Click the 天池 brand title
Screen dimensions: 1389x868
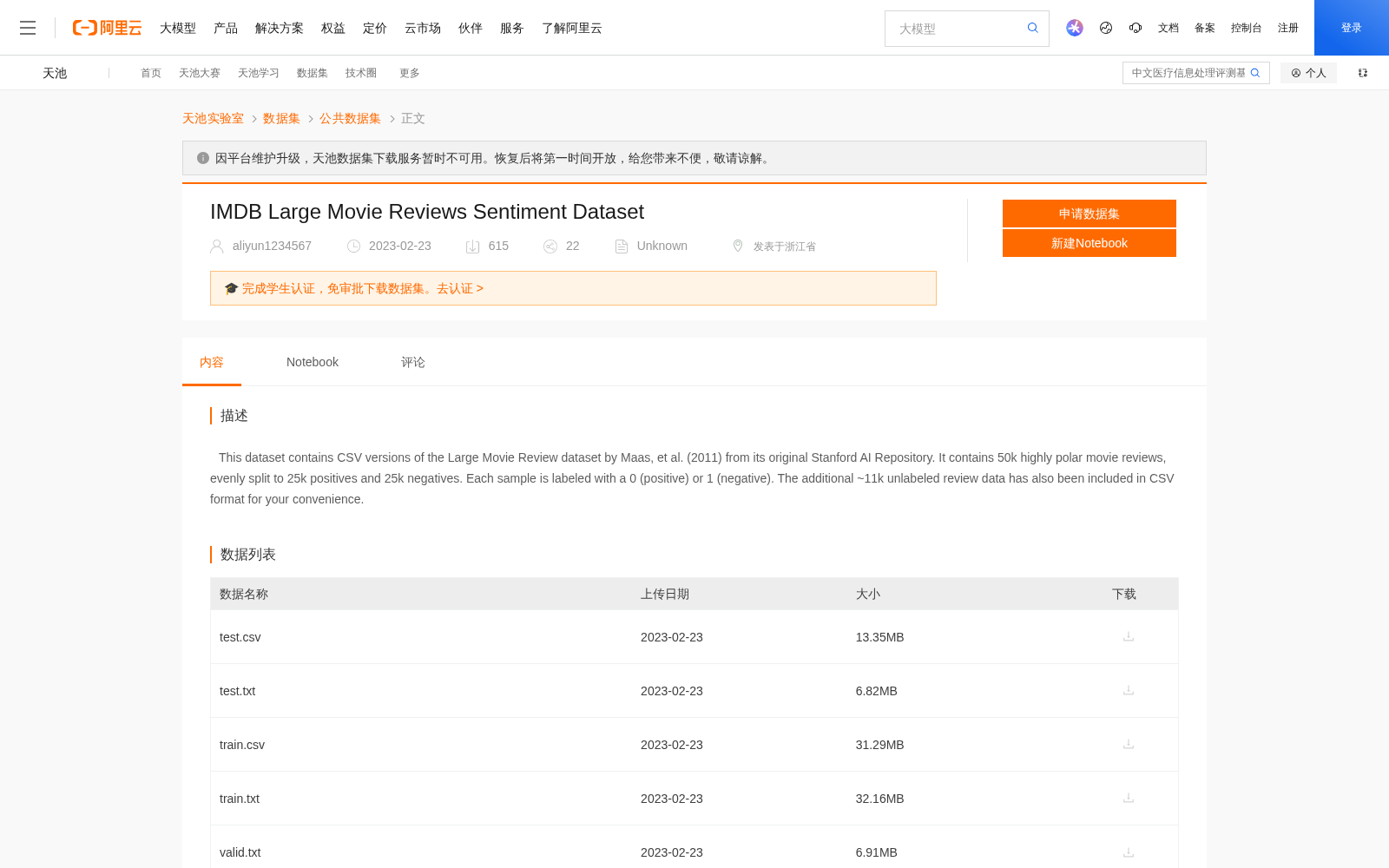pyautogui.click(x=55, y=73)
